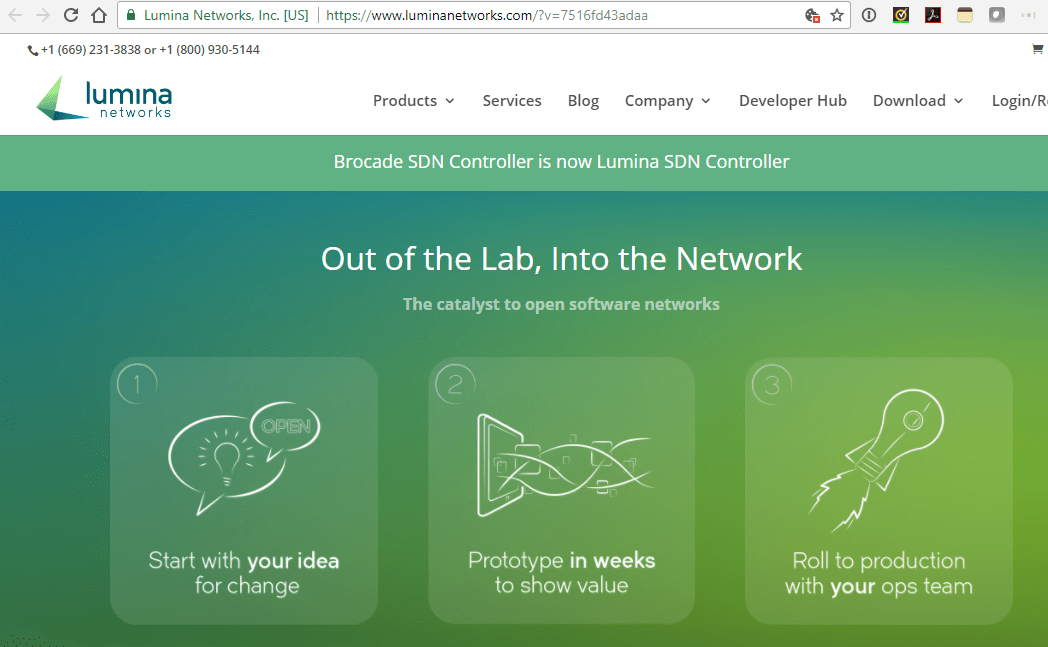1048x647 pixels.
Task: Reload the page
Action: 70,15
